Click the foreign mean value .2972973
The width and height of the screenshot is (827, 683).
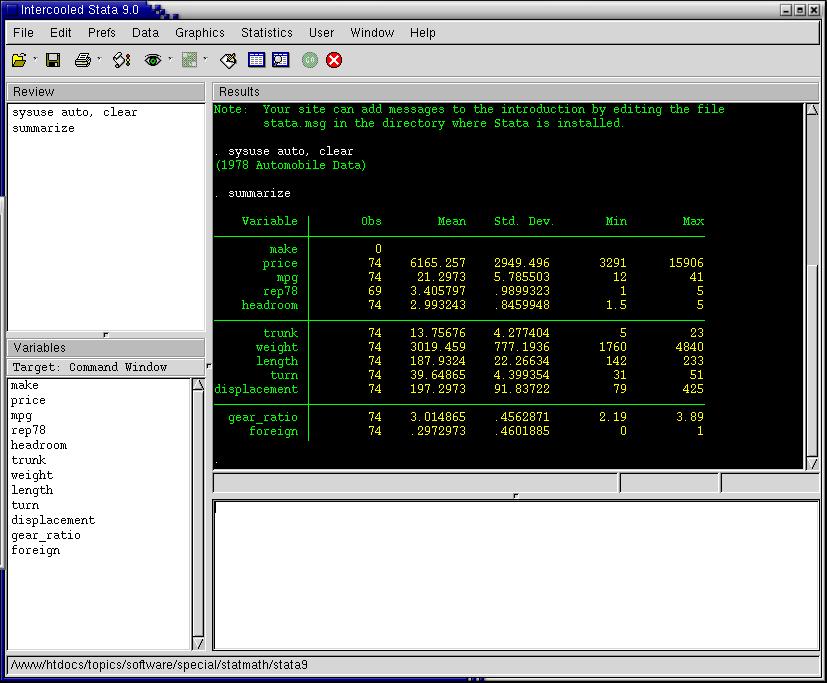click(438, 431)
